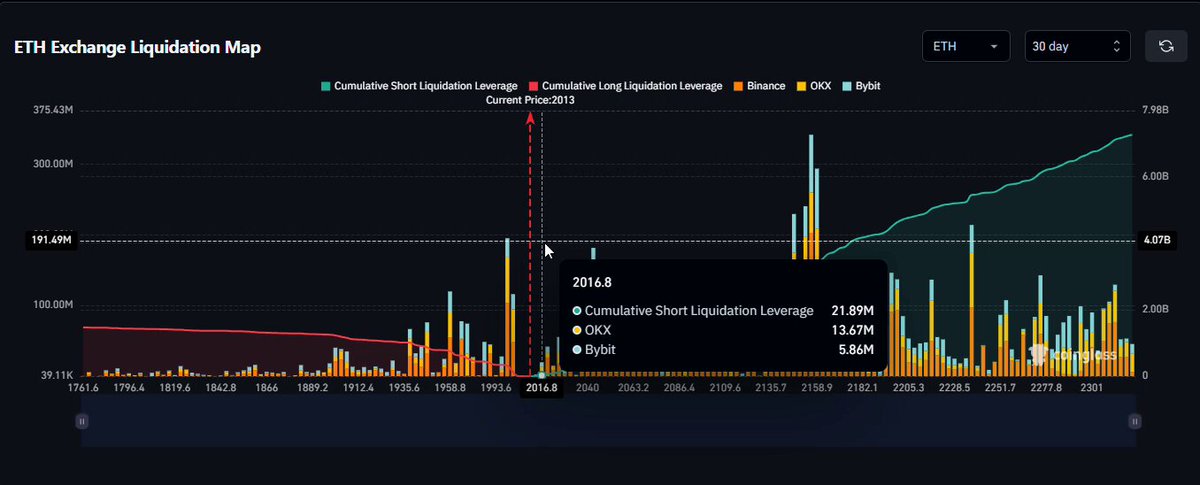Screen dimensions: 1200x485
Task: Click the tooltip price header 2016.8
Action: pyautogui.click(x=594, y=283)
